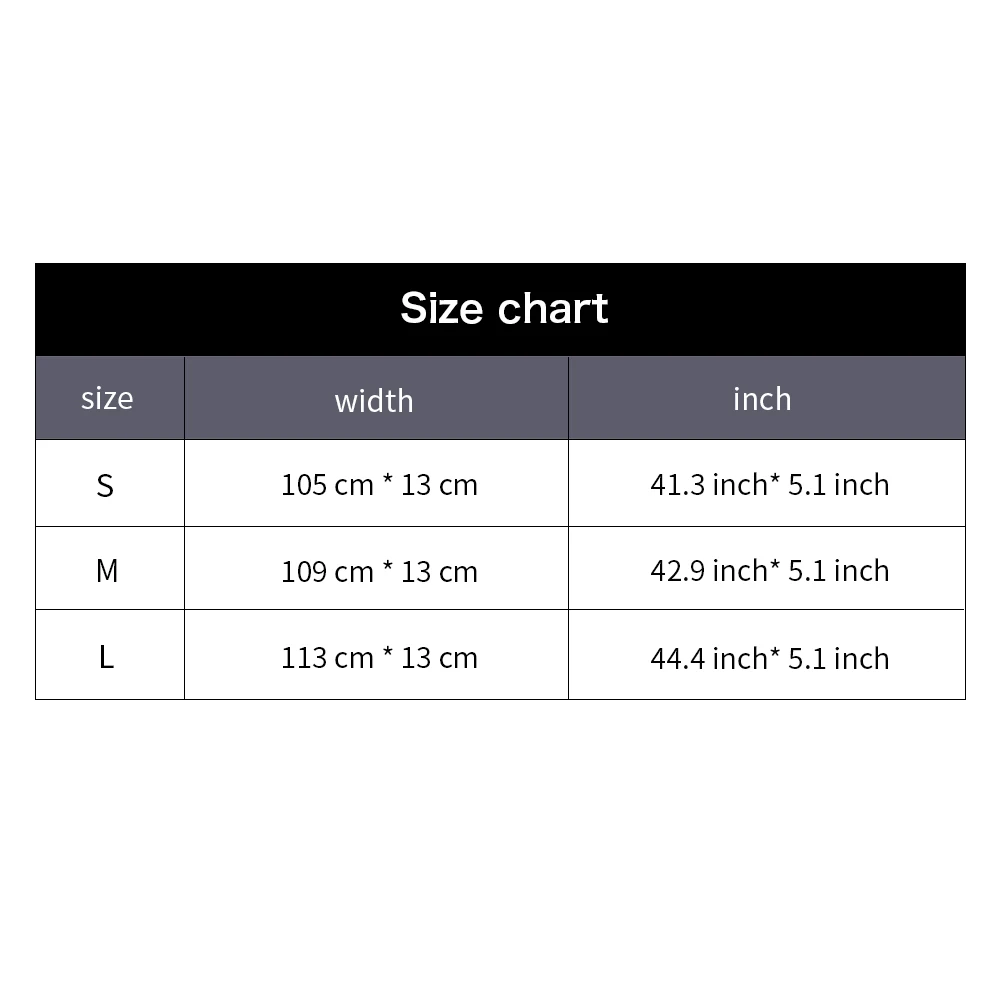Click the word Size in title
The width and height of the screenshot is (1000, 1000).
441,309
